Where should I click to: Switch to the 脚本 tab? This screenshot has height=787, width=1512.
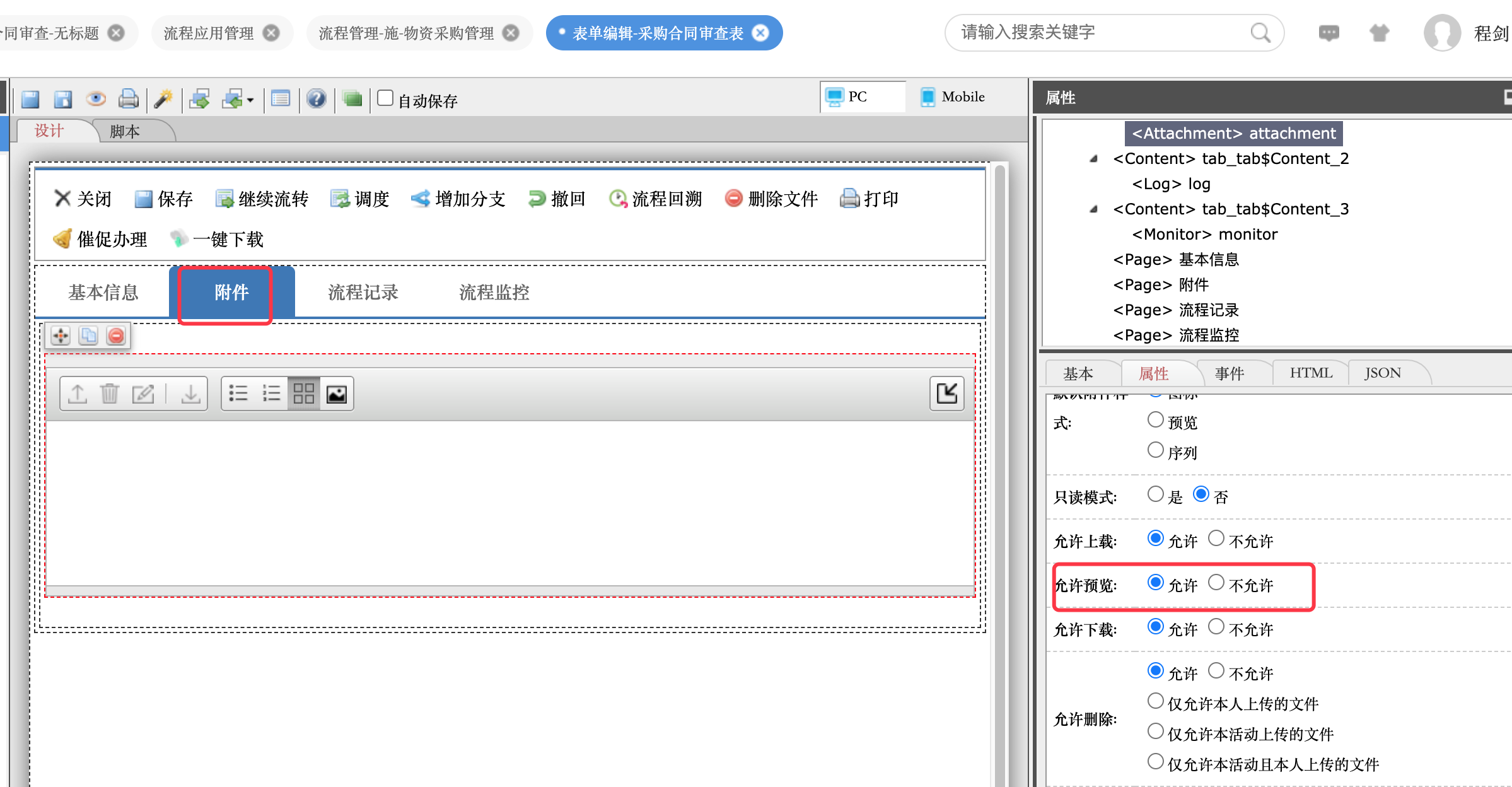125,131
